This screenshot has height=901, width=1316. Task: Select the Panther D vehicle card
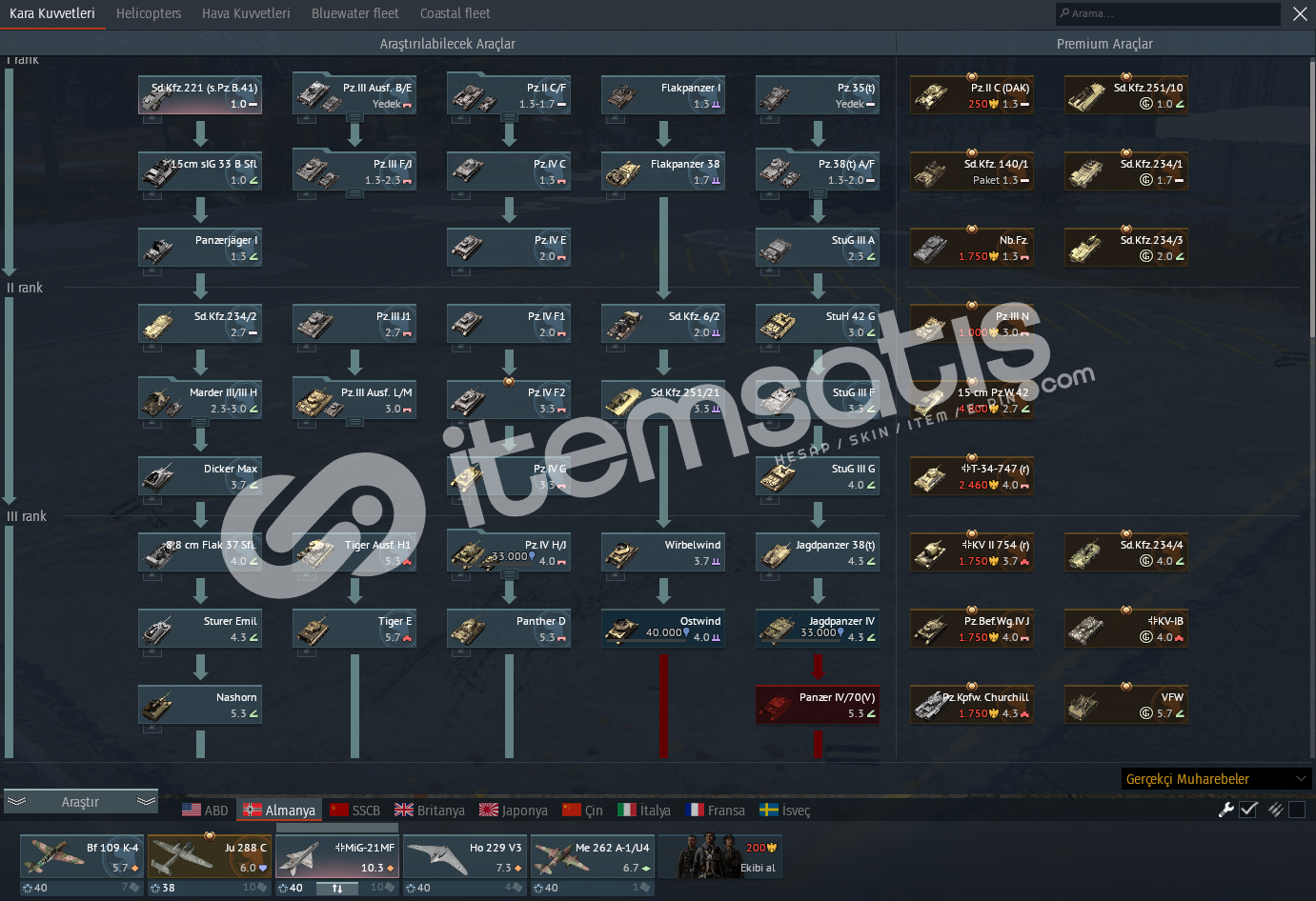[509, 629]
